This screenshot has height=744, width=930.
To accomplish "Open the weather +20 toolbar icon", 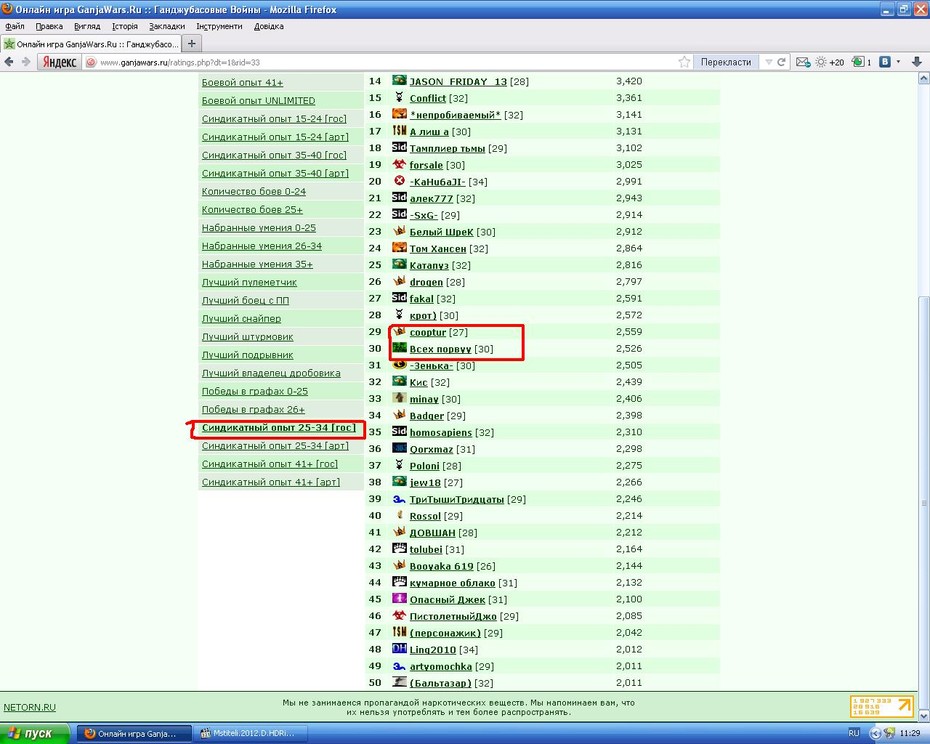I will click(x=830, y=62).
